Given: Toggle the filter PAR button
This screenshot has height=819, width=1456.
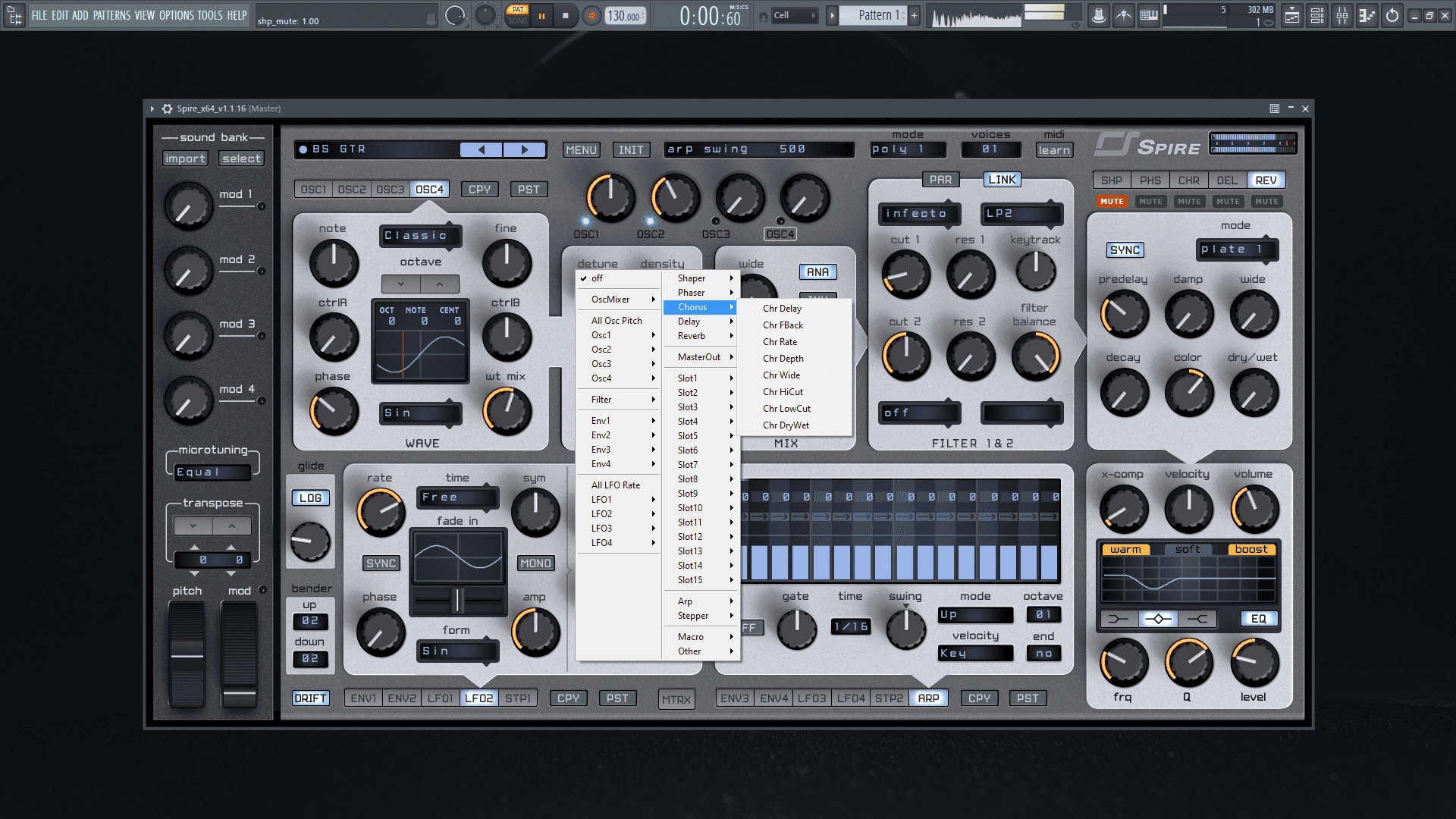Looking at the screenshot, I should (x=940, y=180).
